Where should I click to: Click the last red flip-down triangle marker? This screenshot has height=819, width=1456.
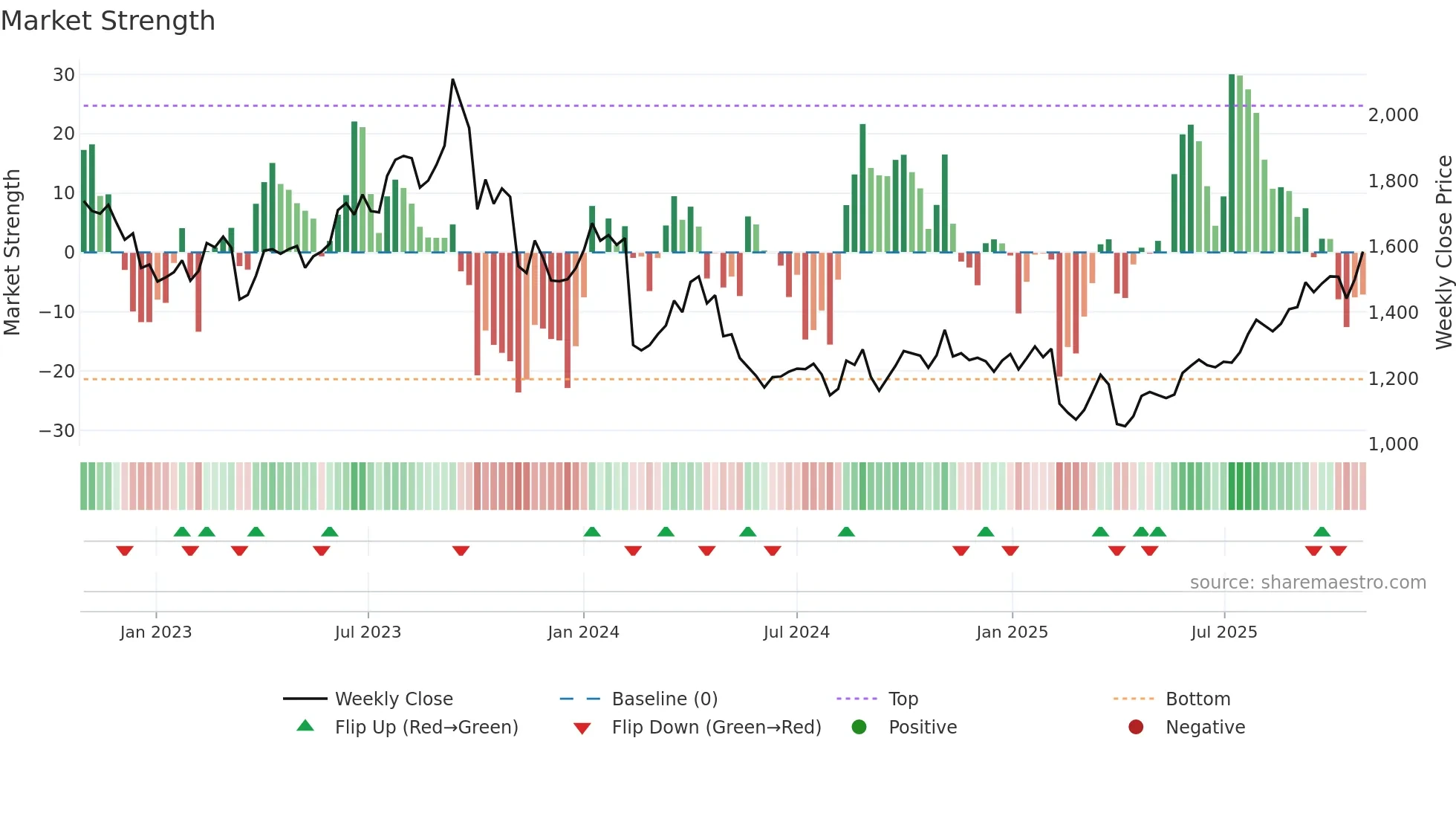tap(1339, 551)
